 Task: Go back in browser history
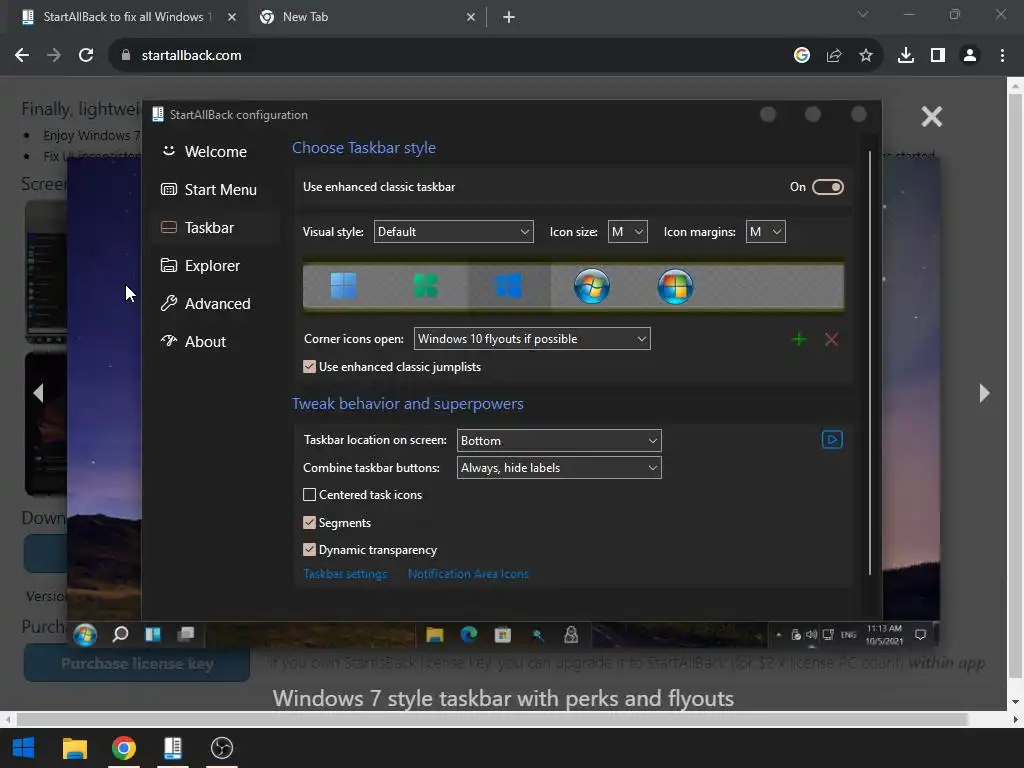coord(22,56)
